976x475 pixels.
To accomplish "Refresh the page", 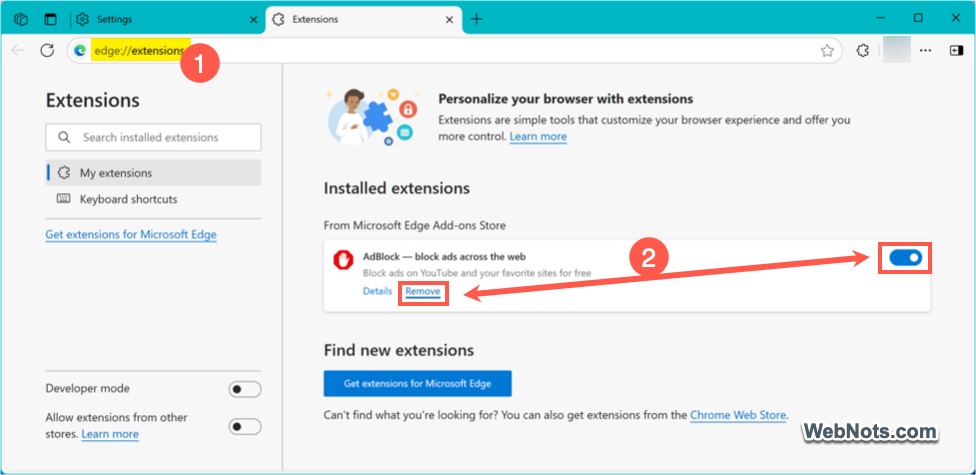I will click(47, 50).
